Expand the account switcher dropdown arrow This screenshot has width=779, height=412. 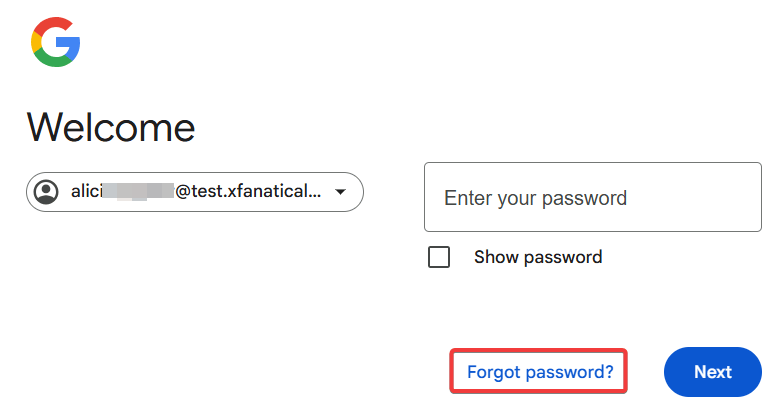(x=340, y=192)
